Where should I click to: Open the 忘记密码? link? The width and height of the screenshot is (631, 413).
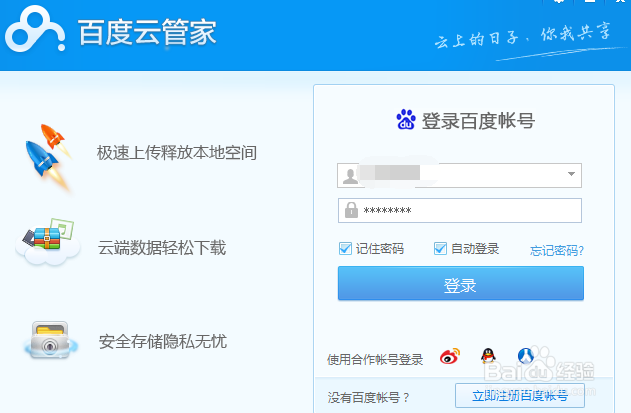click(x=557, y=250)
